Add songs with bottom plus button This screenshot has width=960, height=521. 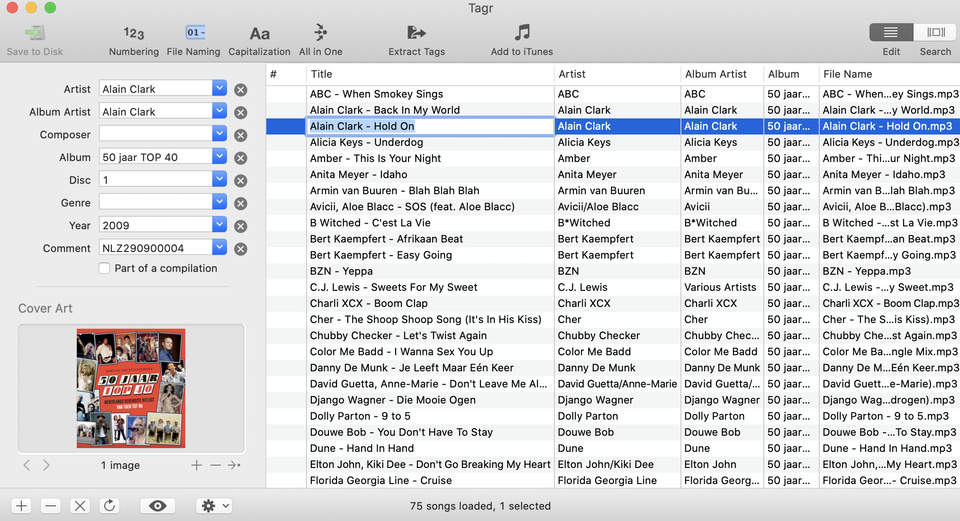(21, 506)
